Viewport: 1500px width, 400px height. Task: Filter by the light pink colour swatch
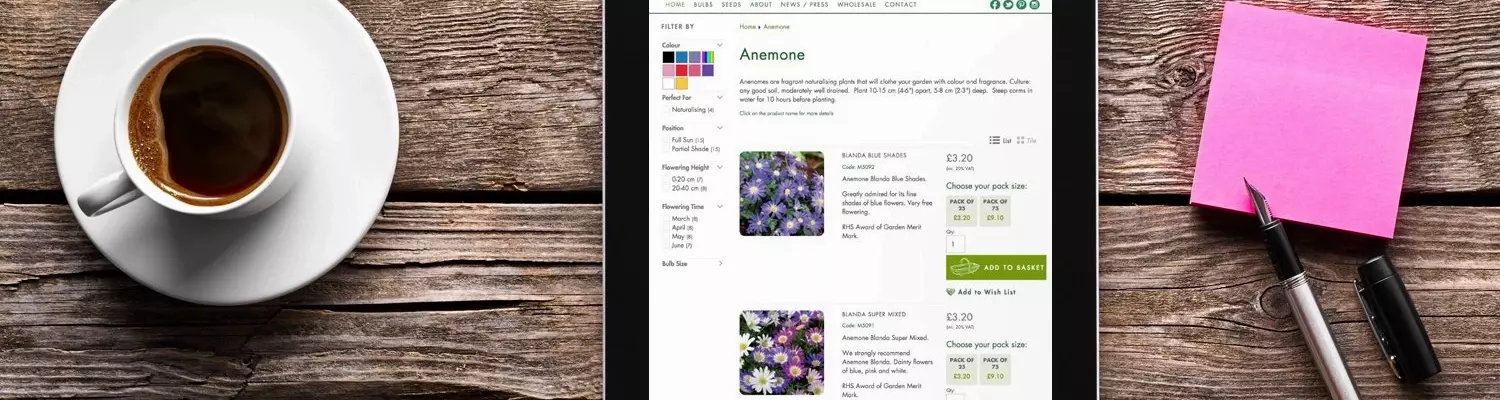(668, 70)
